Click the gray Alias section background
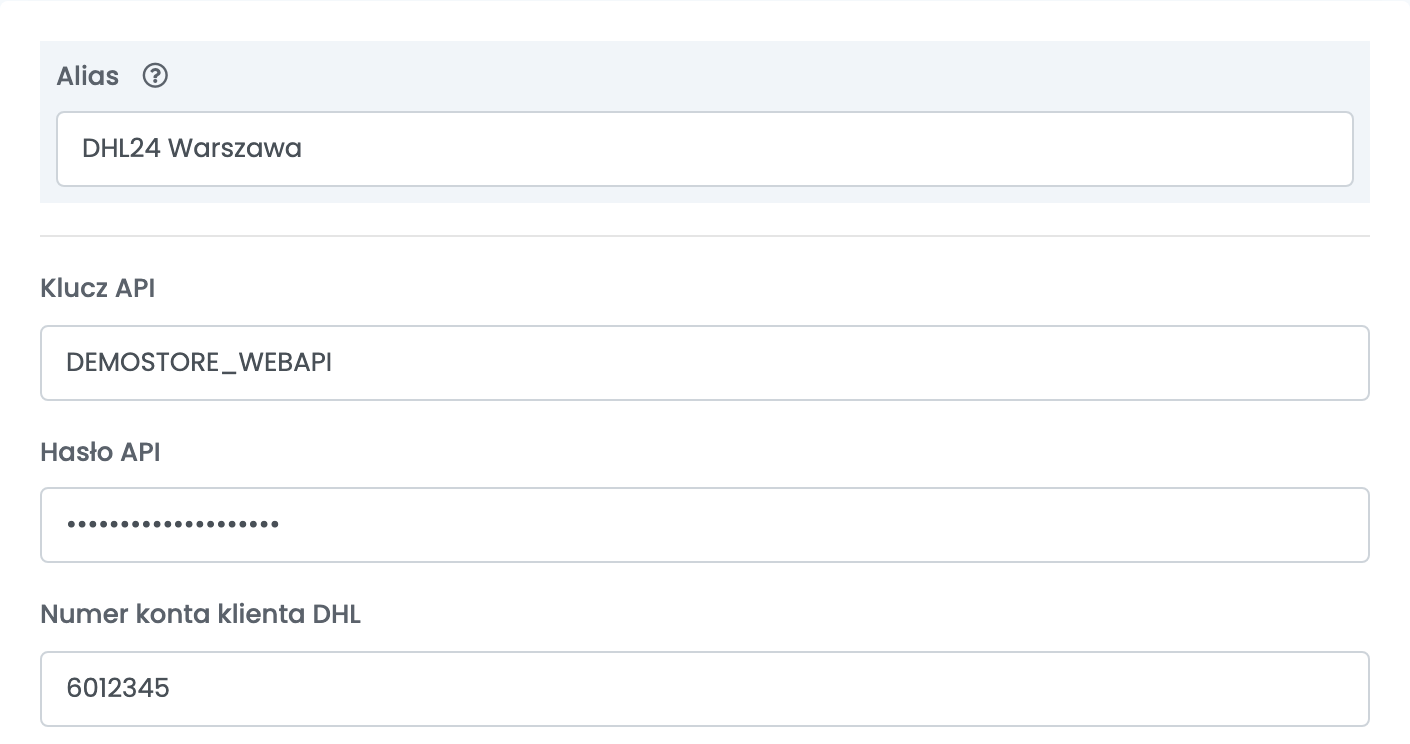 tap(760, 76)
